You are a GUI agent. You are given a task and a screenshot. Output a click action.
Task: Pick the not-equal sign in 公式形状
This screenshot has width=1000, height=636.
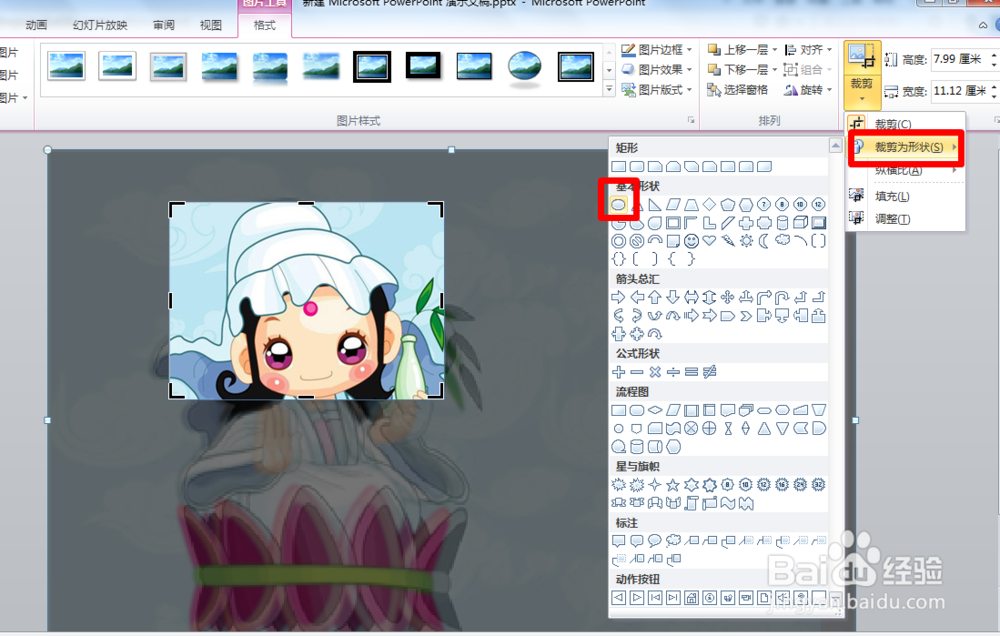point(709,372)
